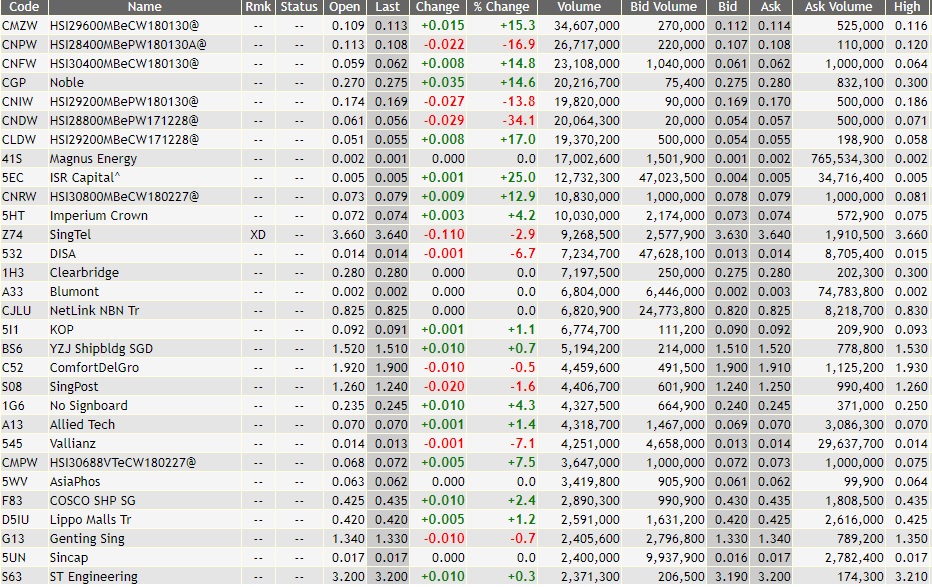
Task: Click ask volume 74,783,800 for Blumont
Action: (851, 292)
